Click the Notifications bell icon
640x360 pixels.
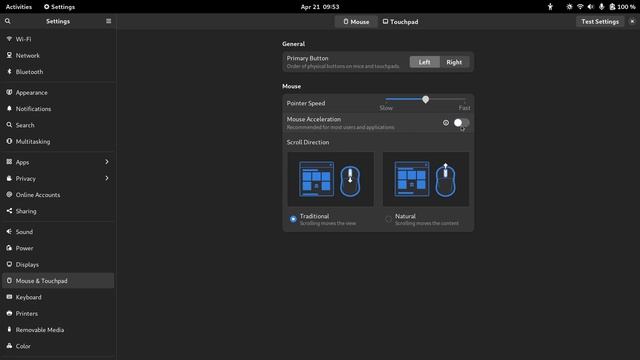9,109
